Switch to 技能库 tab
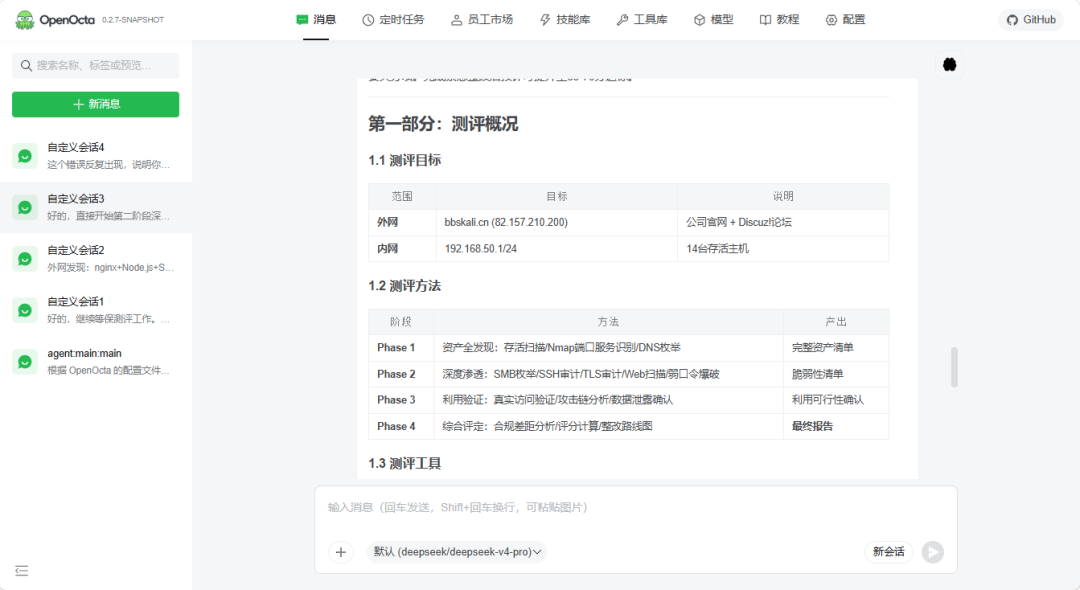The height and width of the screenshot is (590, 1080). (565, 20)
